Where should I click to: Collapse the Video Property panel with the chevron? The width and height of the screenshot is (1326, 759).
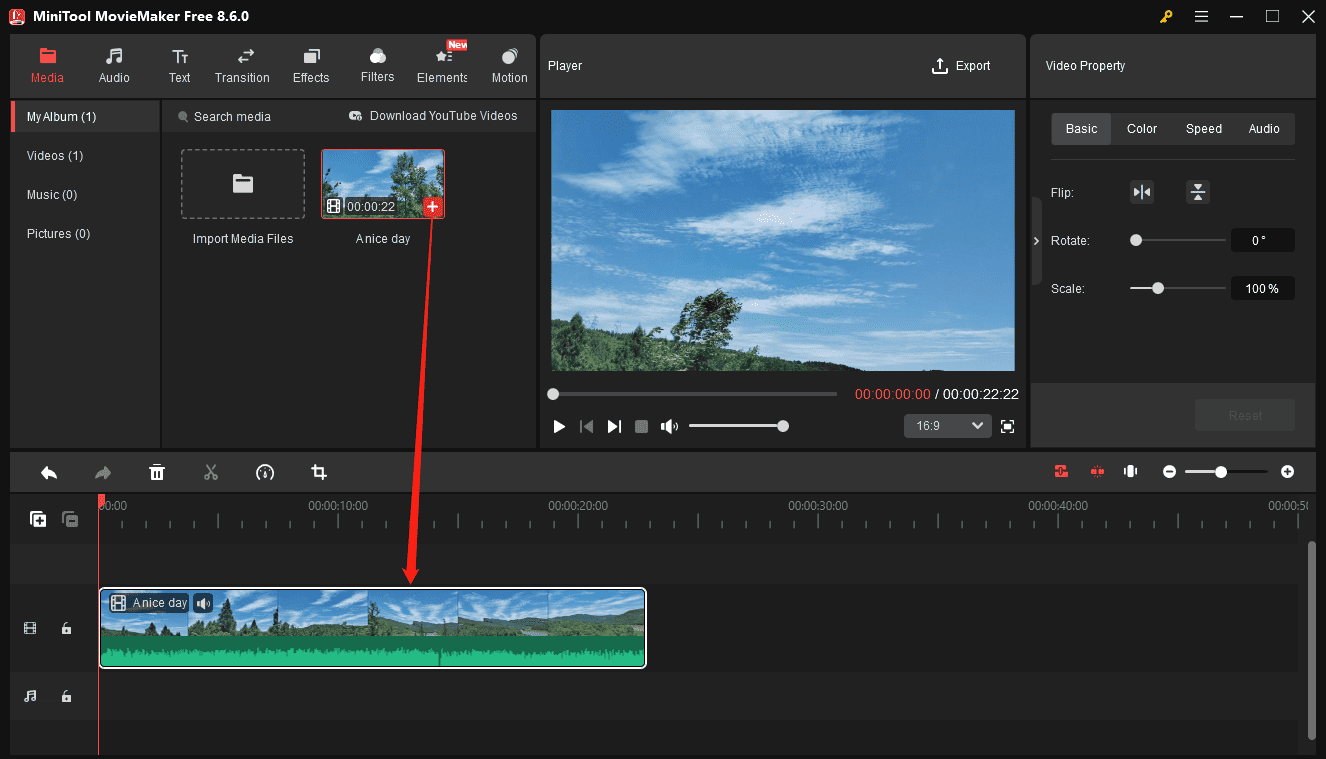coord(1036,240)
